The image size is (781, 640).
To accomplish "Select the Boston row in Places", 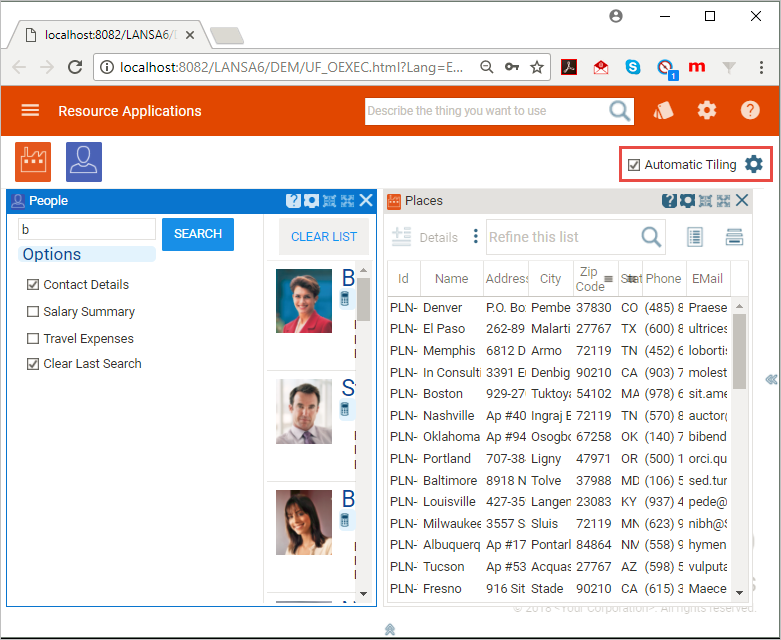I will 559,394.
